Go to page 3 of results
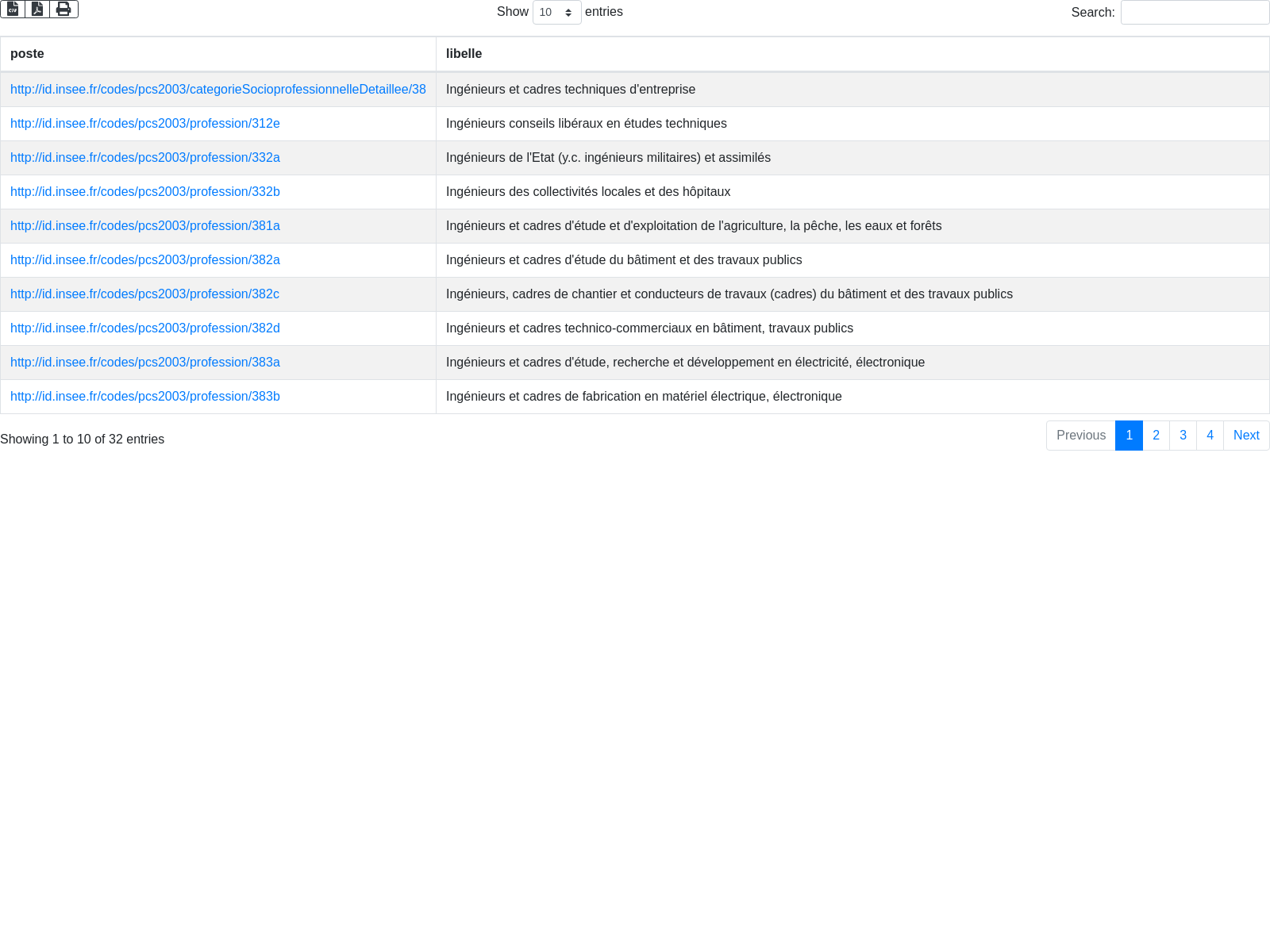 coord(1183,436)
